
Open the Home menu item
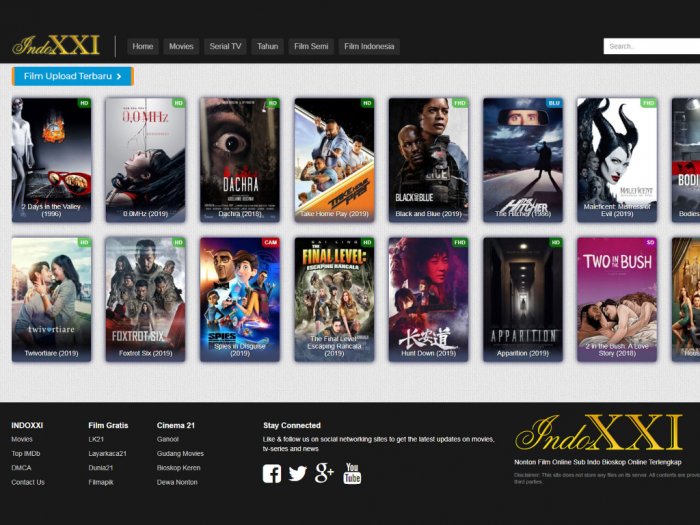tap(143, 46)
